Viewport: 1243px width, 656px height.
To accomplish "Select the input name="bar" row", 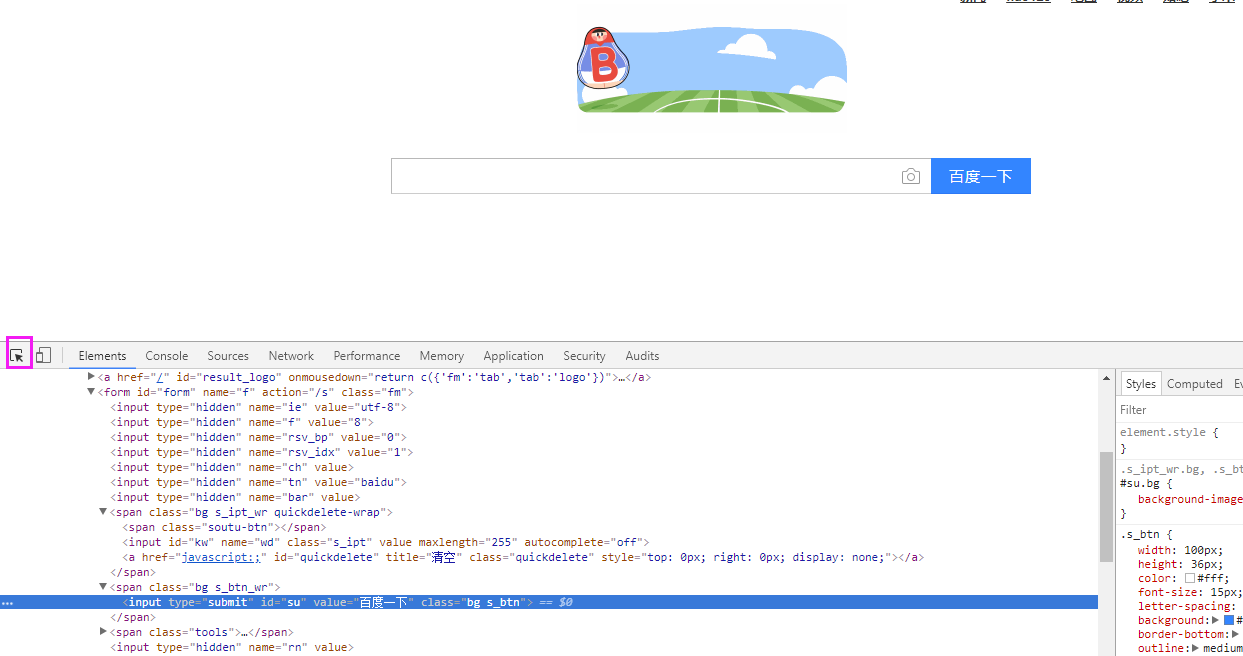I will [235, 497].
